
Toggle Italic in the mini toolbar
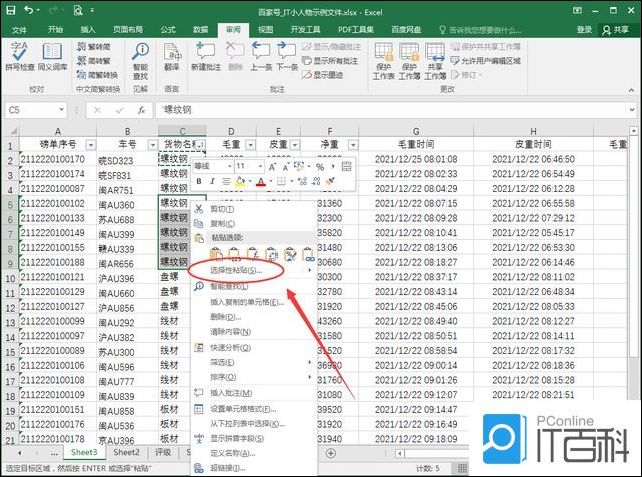[212, 181]
